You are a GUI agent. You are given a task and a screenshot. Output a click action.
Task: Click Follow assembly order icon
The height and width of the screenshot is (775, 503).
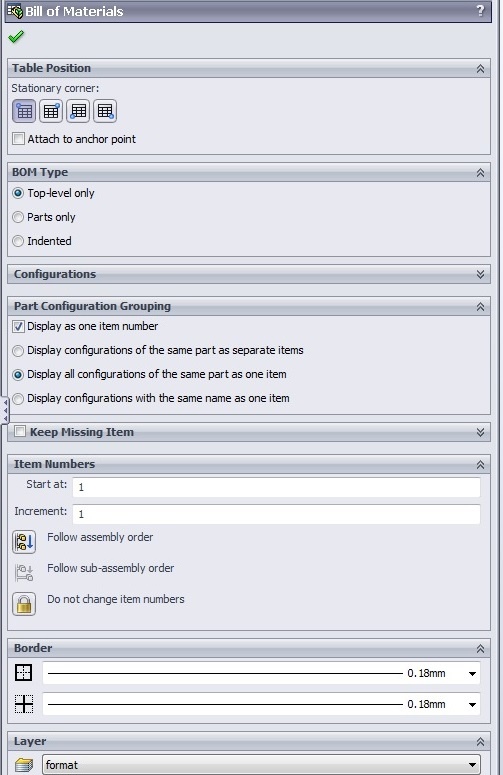(24, 542)
